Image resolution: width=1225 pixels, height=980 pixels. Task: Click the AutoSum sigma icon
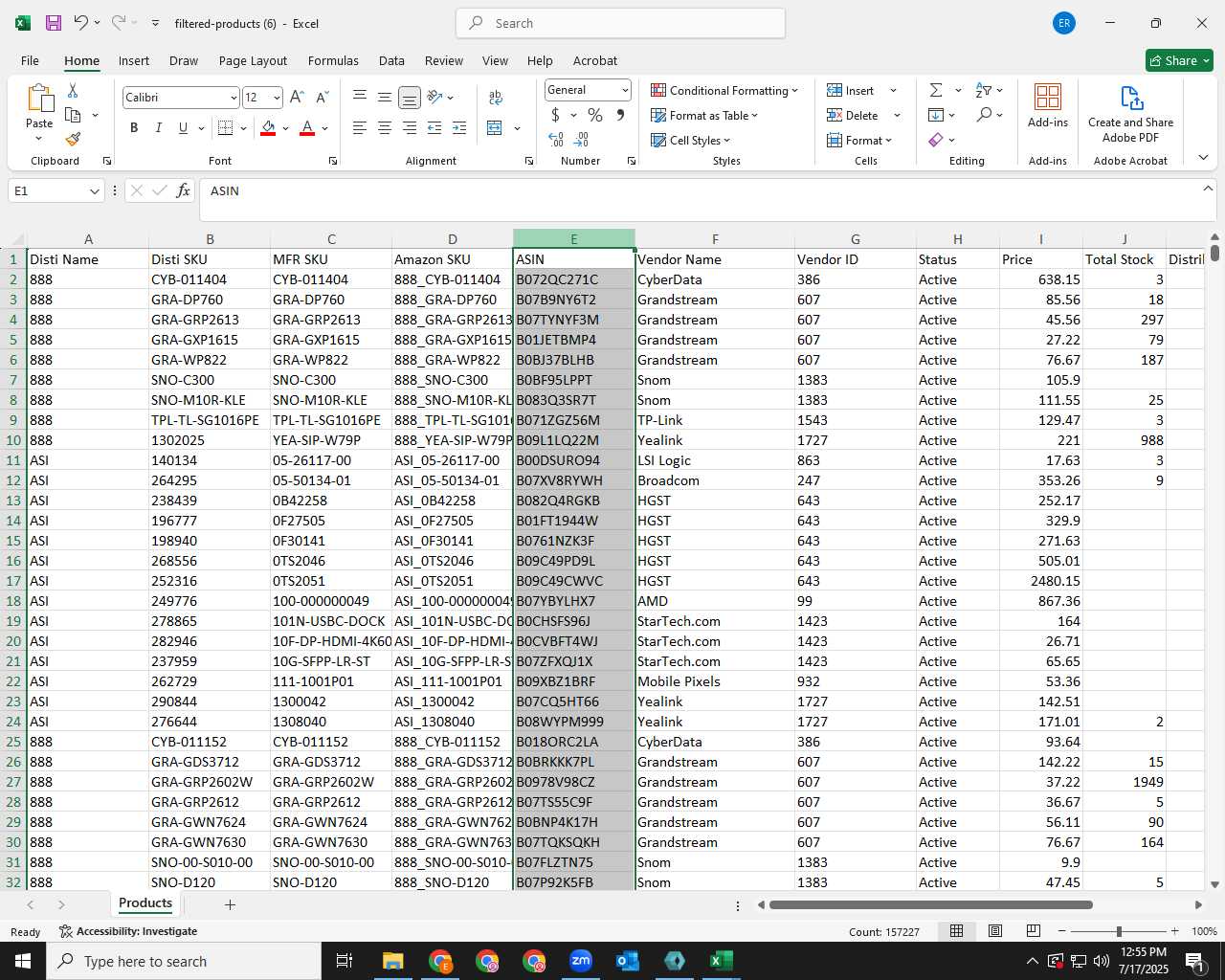coord(936,90)
